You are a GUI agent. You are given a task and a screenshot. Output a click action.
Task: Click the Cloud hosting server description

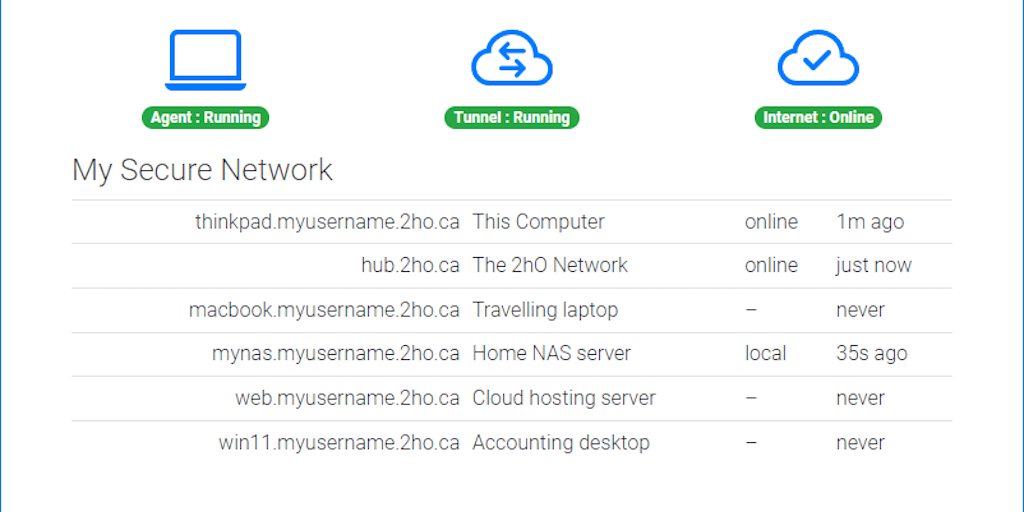tap(564, 398)
